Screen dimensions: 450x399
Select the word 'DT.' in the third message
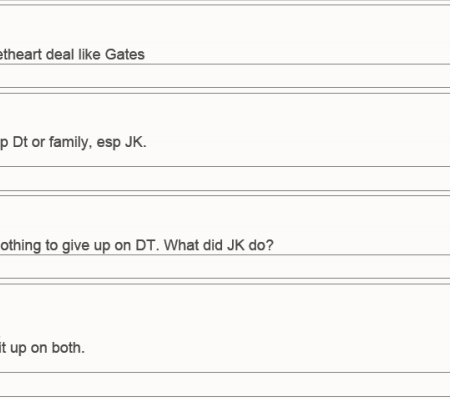pos(147,245)
